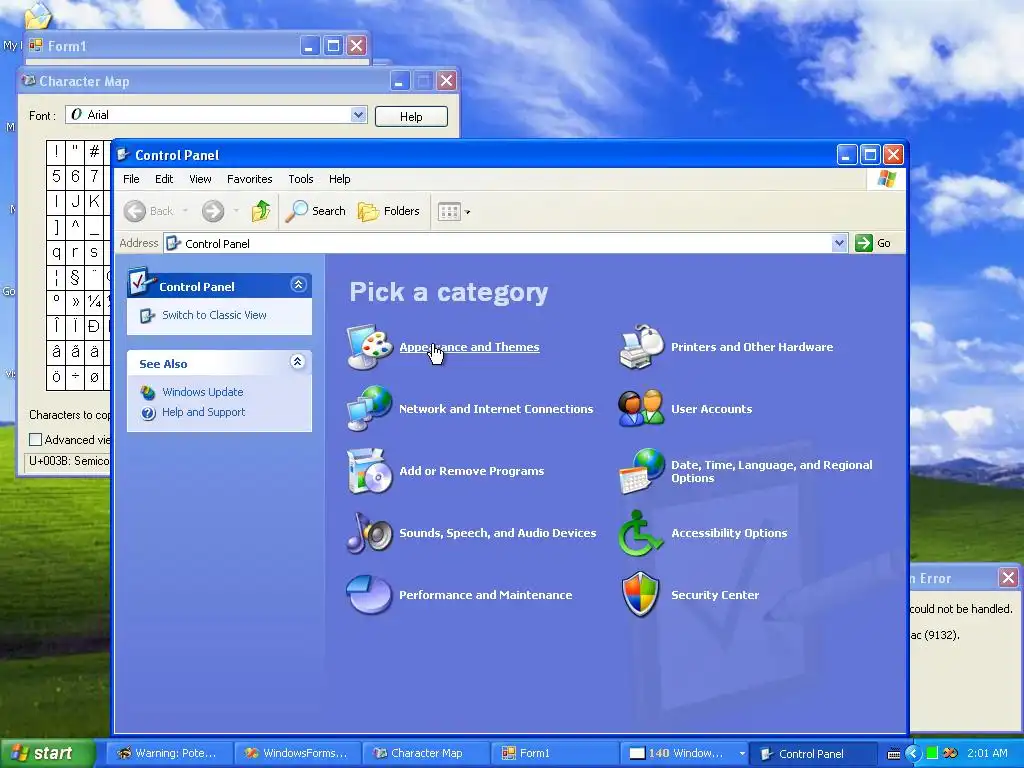Open the Help menu
The width and height of the screenshot is (1024, 768).
click(340, 179)
